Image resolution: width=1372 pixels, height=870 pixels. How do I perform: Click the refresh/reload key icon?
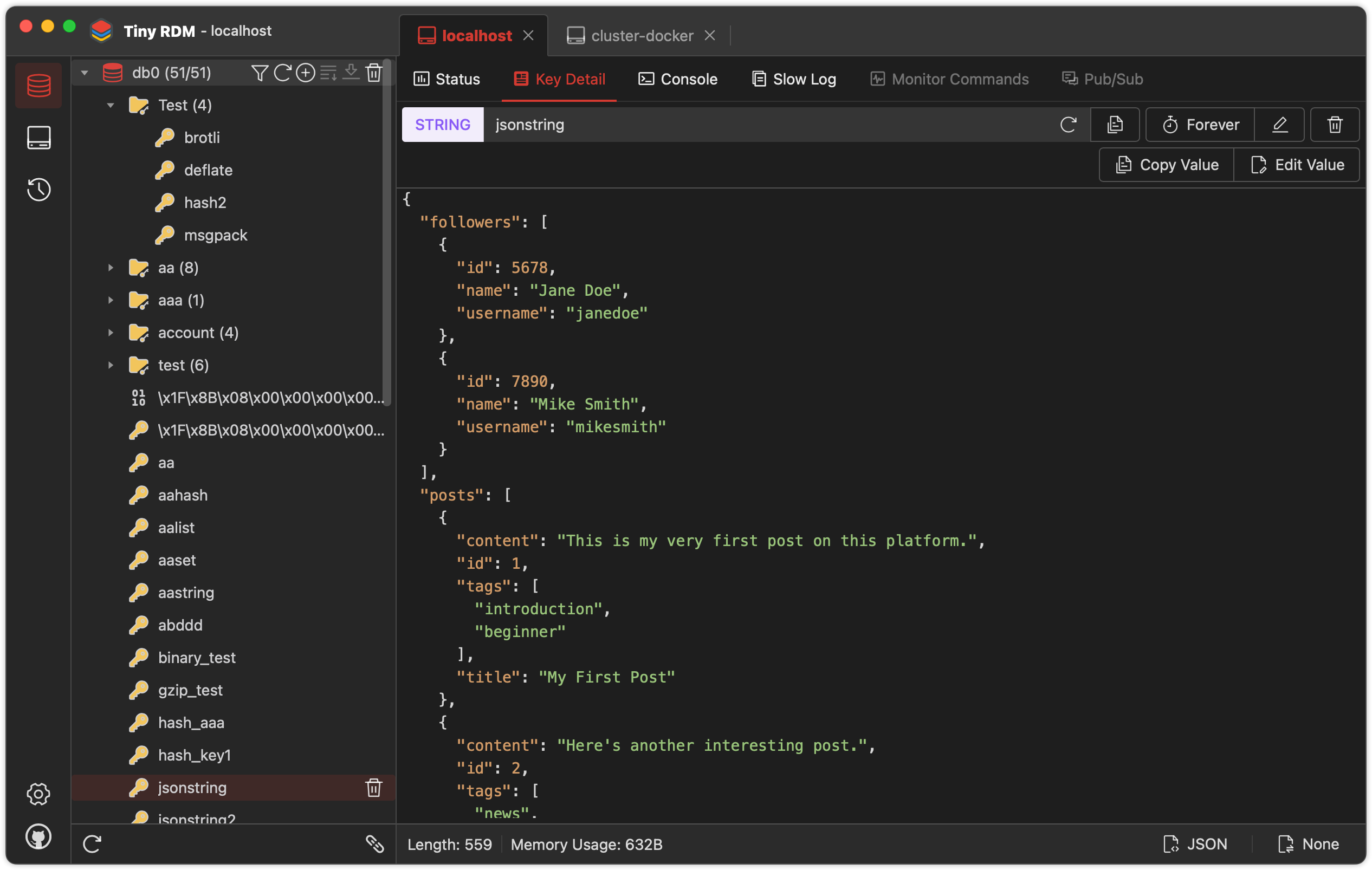[x=1067, y=124]
